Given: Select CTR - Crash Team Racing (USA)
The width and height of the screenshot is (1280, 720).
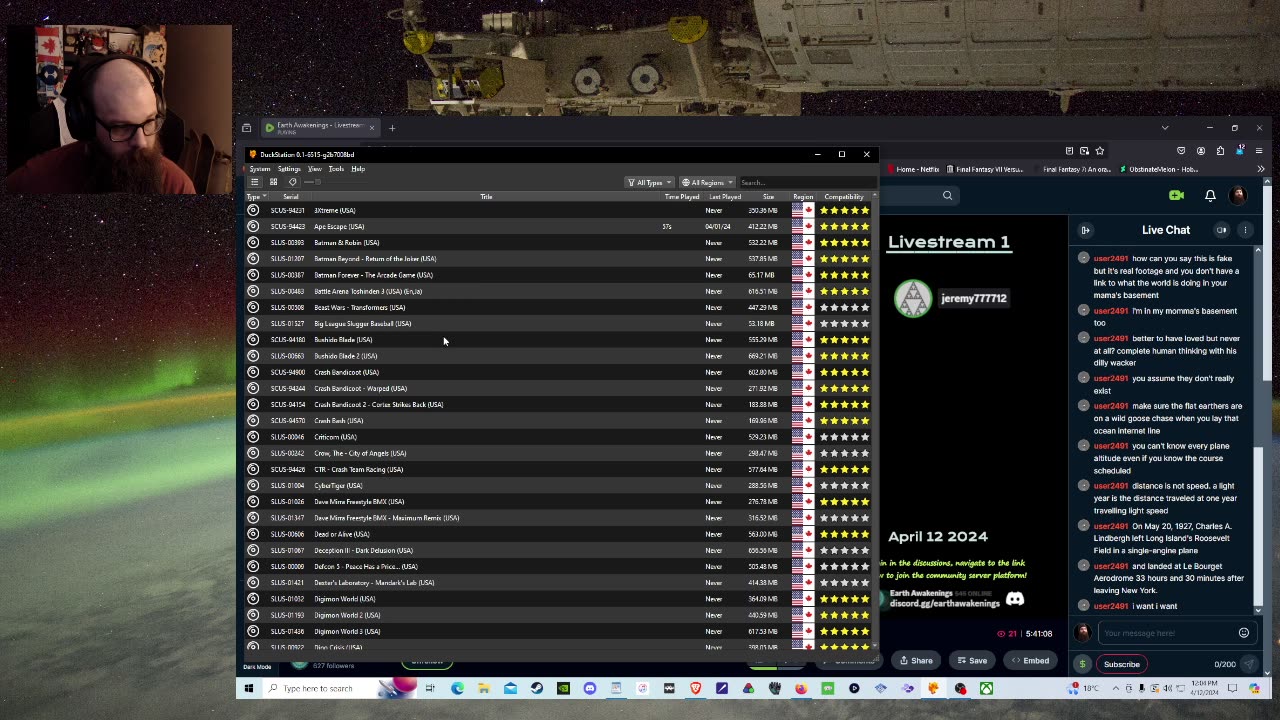Looking at the screenshot, I should coord(560,469).
